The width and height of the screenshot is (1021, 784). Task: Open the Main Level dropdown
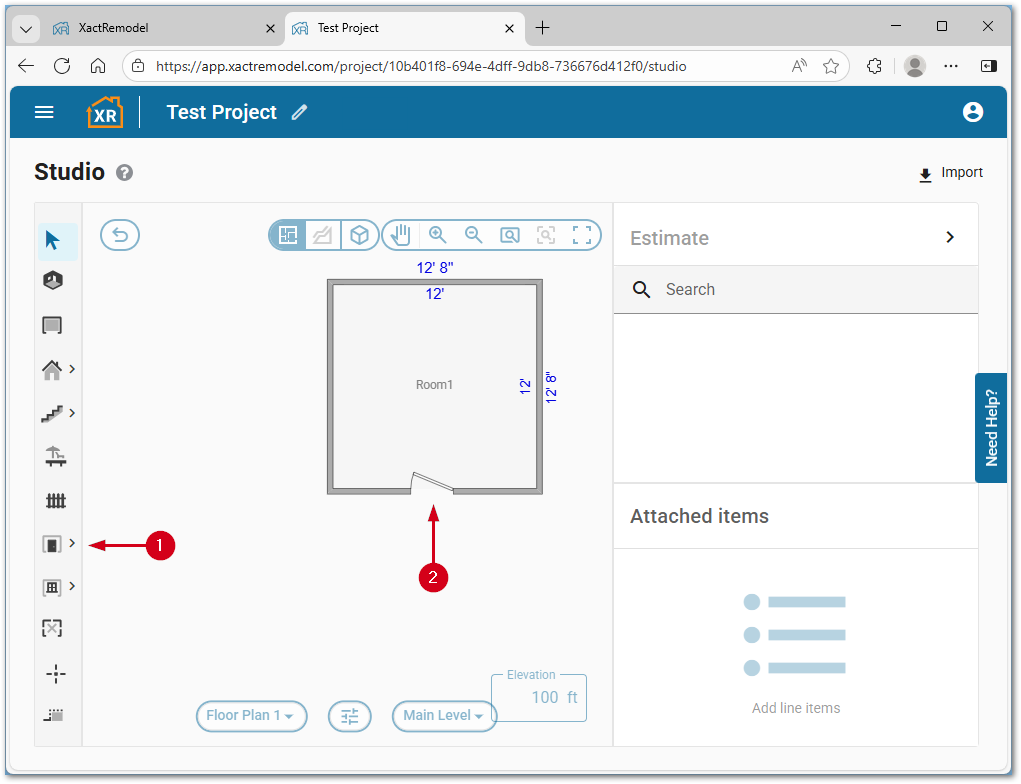(444, 716)
